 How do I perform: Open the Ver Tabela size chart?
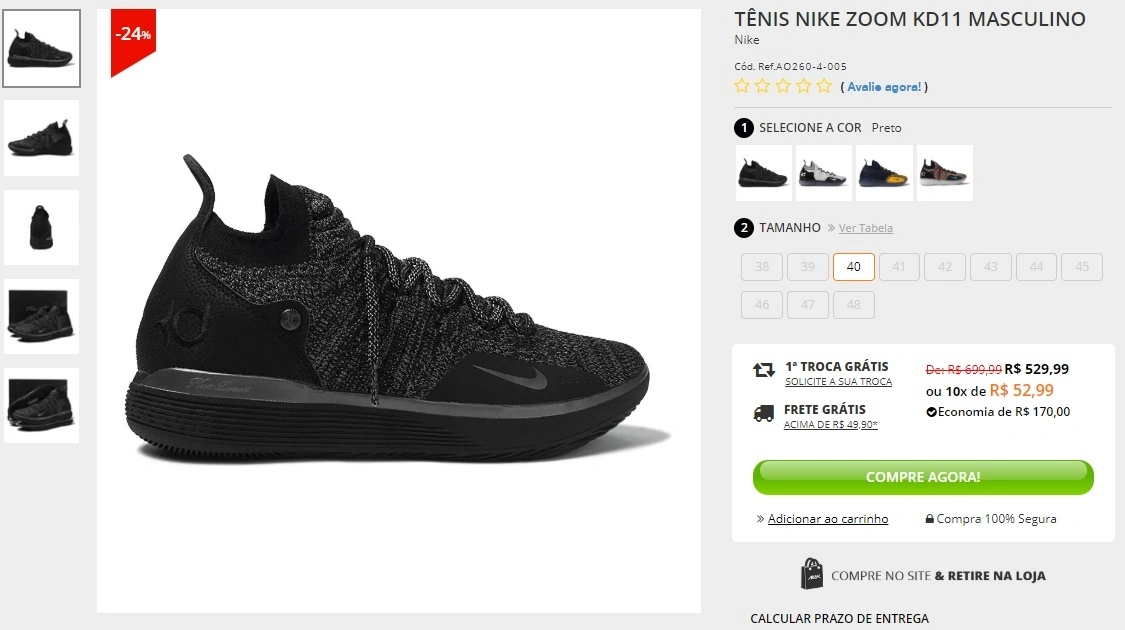pos(865,228)
